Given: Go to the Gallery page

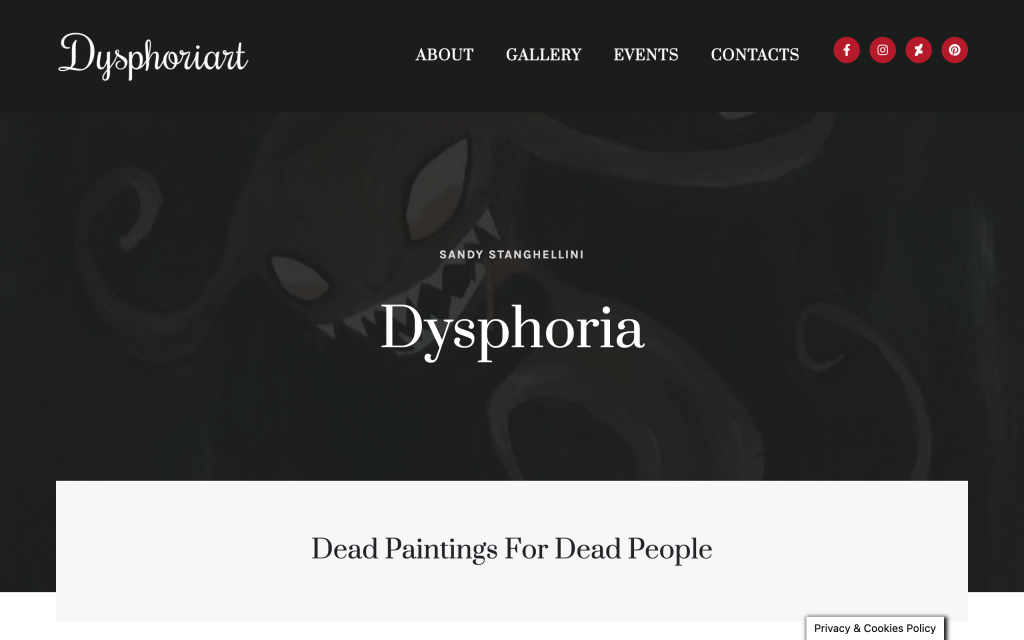Looking at the screenshot, I should pos(543,55).
